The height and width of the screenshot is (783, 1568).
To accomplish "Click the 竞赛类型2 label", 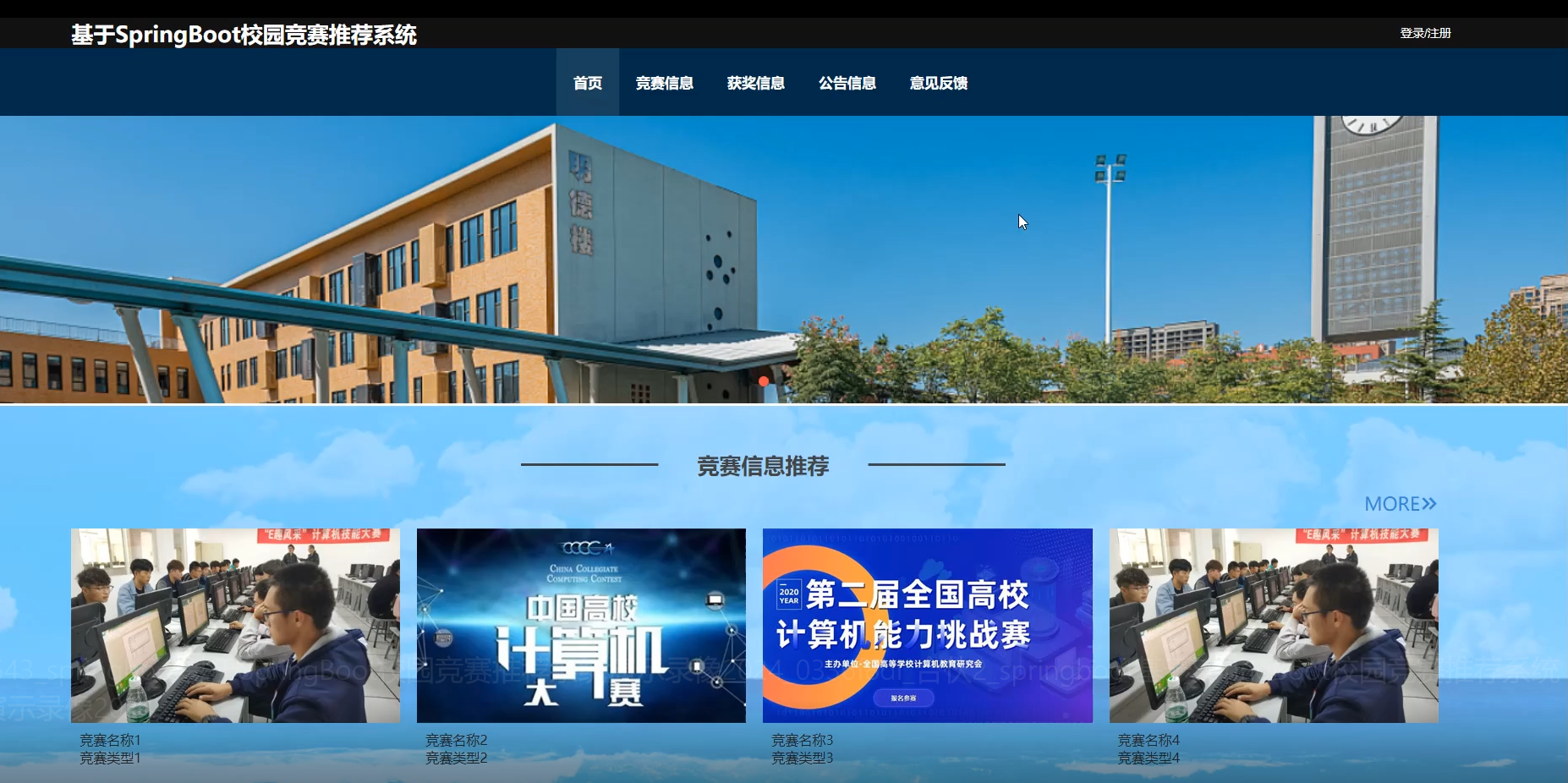I will tap(456, 758).
